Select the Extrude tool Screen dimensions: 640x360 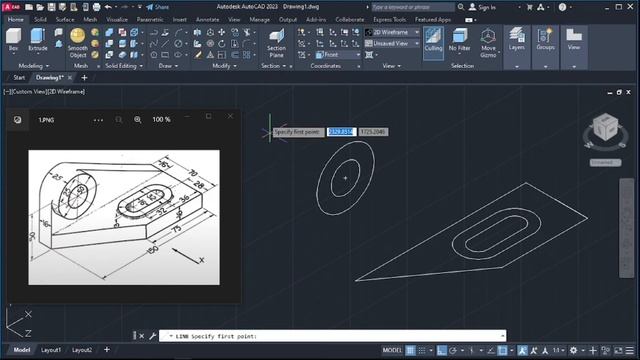38,40
